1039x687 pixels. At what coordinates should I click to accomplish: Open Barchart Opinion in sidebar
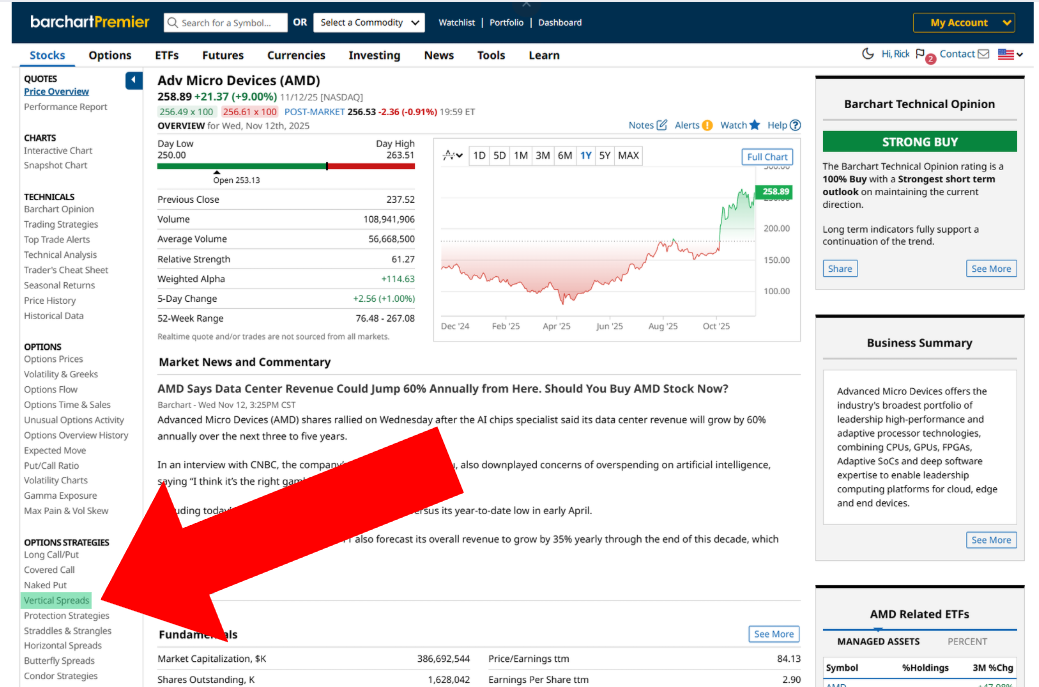pyautogui.click(x=59, y=209)
